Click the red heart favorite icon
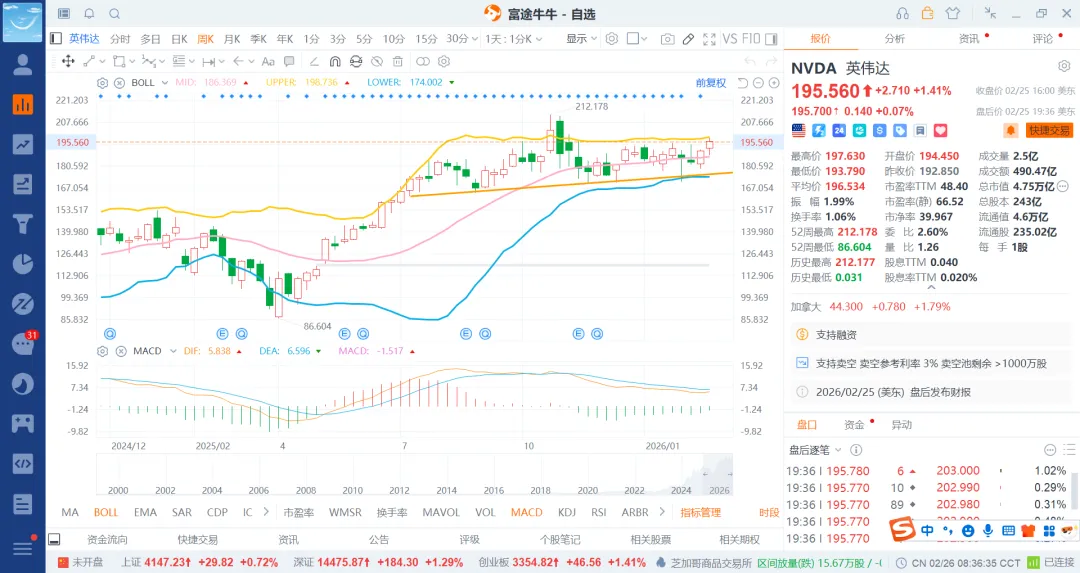The width and height of the screenshot is (1080, 573). click(x=941, y=130)
